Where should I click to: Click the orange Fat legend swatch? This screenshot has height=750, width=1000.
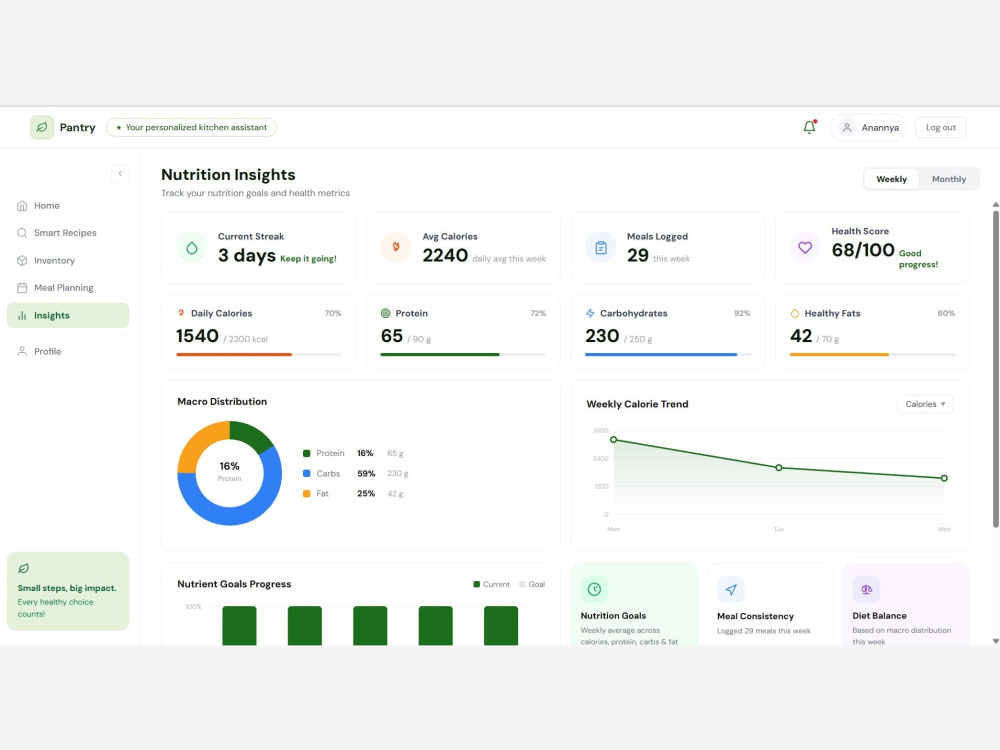click(x=307, y=494)
